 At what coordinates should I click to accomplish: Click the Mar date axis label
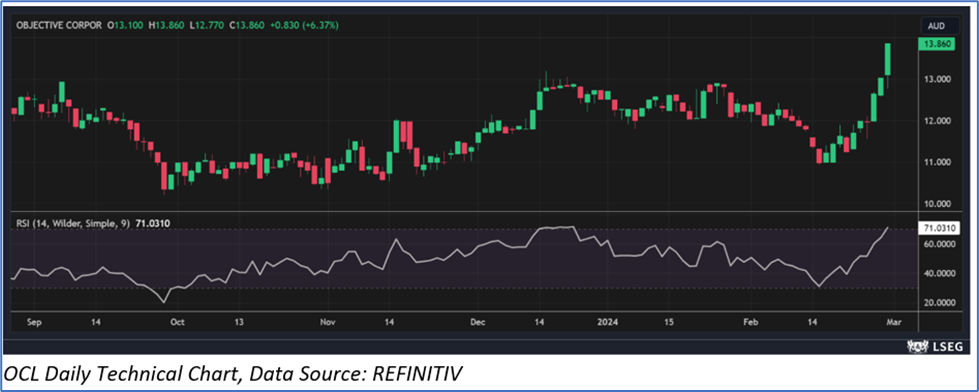click(893, 322)
